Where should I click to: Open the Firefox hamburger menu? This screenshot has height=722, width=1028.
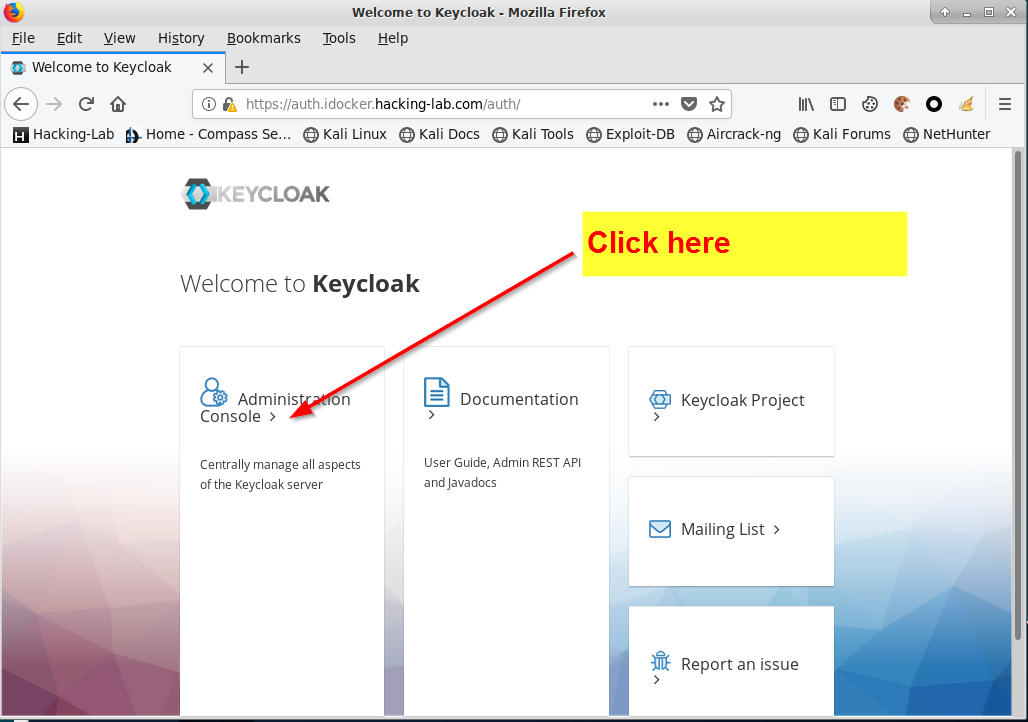1004,104
